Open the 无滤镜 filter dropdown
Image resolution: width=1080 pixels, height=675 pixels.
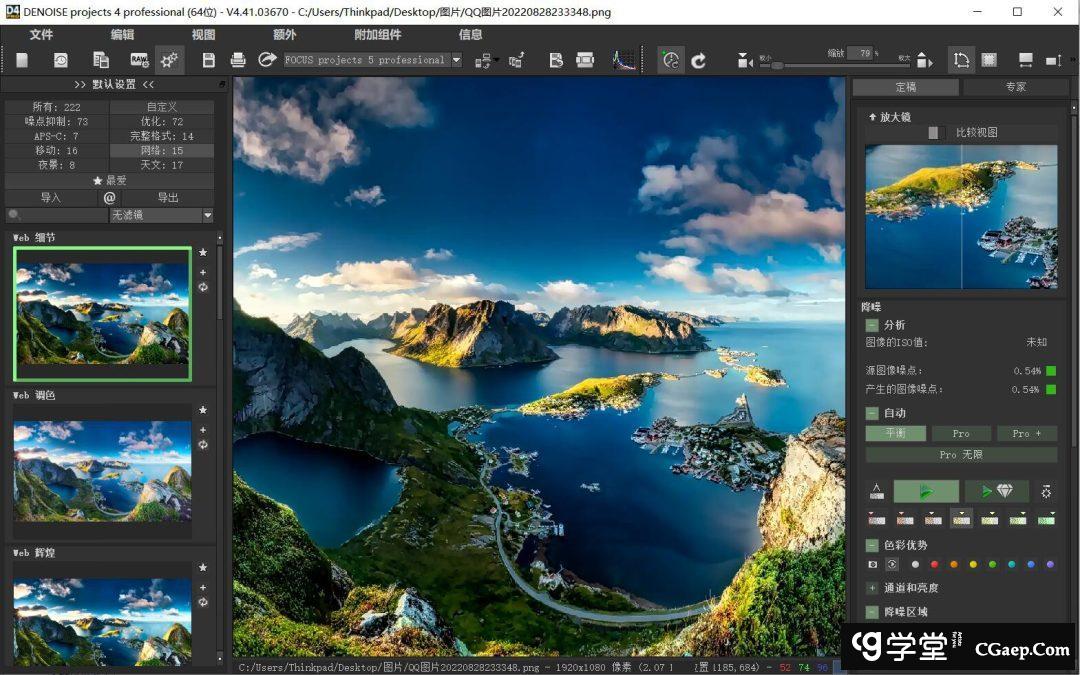pyautogui.click(x=161, y=215)
